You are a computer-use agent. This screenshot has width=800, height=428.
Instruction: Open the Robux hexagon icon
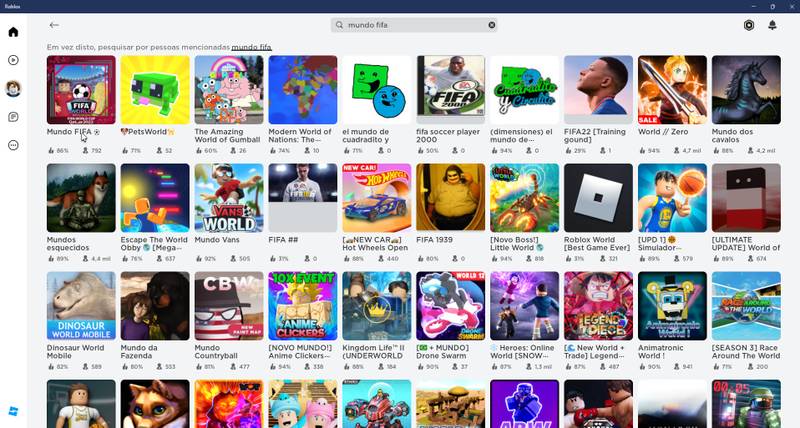(x=748, y=25)
